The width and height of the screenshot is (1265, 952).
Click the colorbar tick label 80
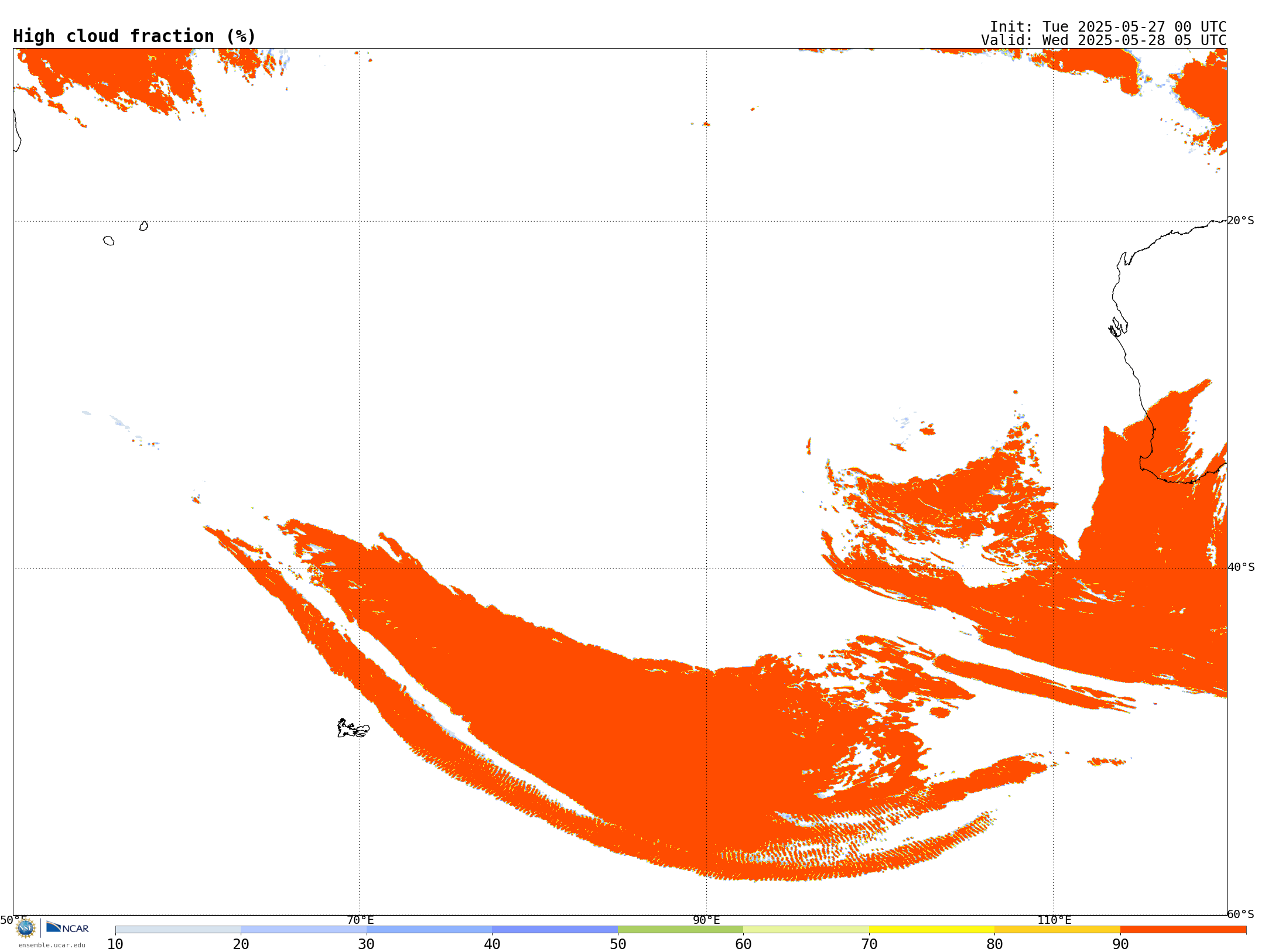[994, 944]
